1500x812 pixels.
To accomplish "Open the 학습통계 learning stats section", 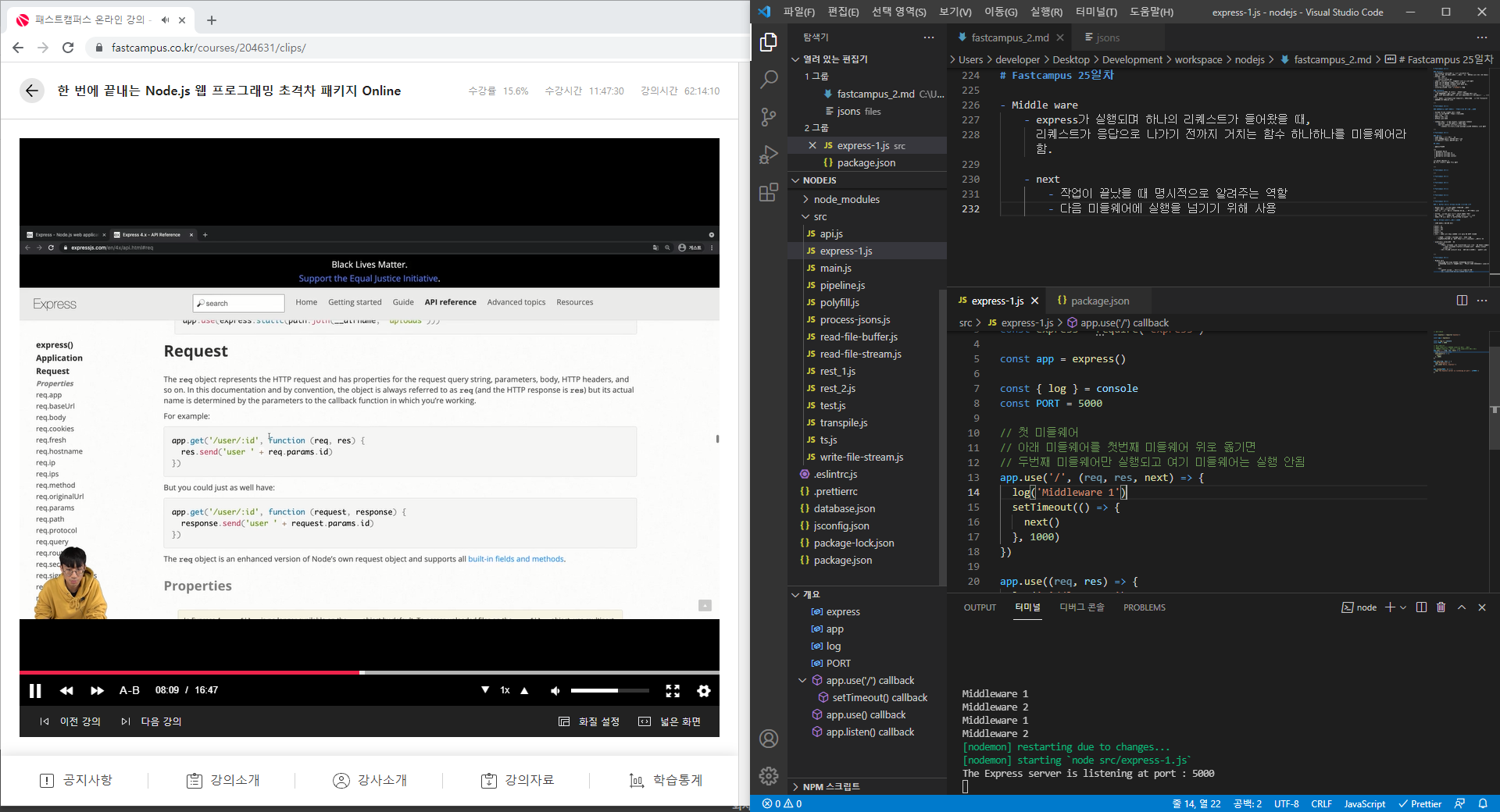I will pyautogui.click(x=666, y=780).
